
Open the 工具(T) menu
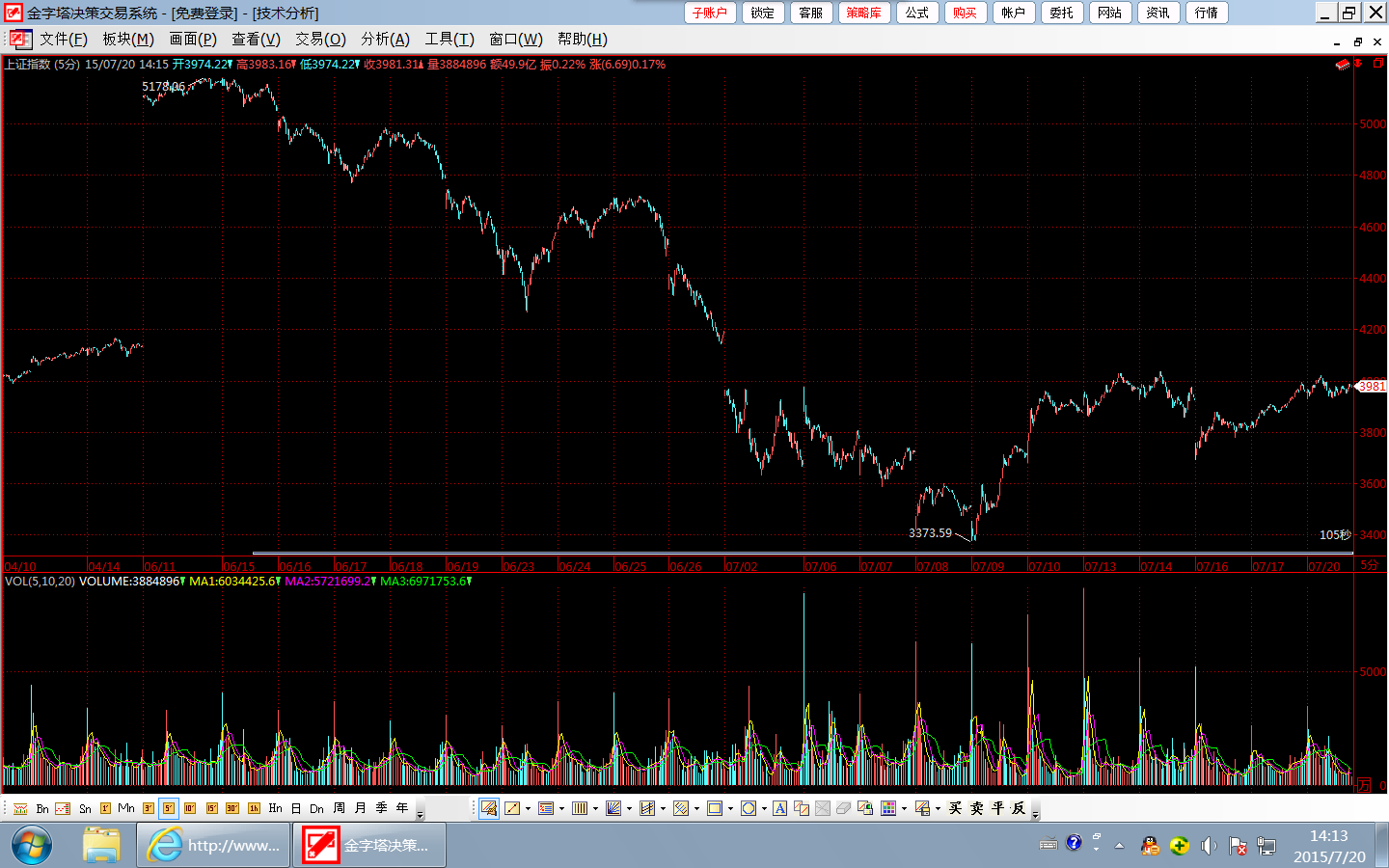coord(449,40)
